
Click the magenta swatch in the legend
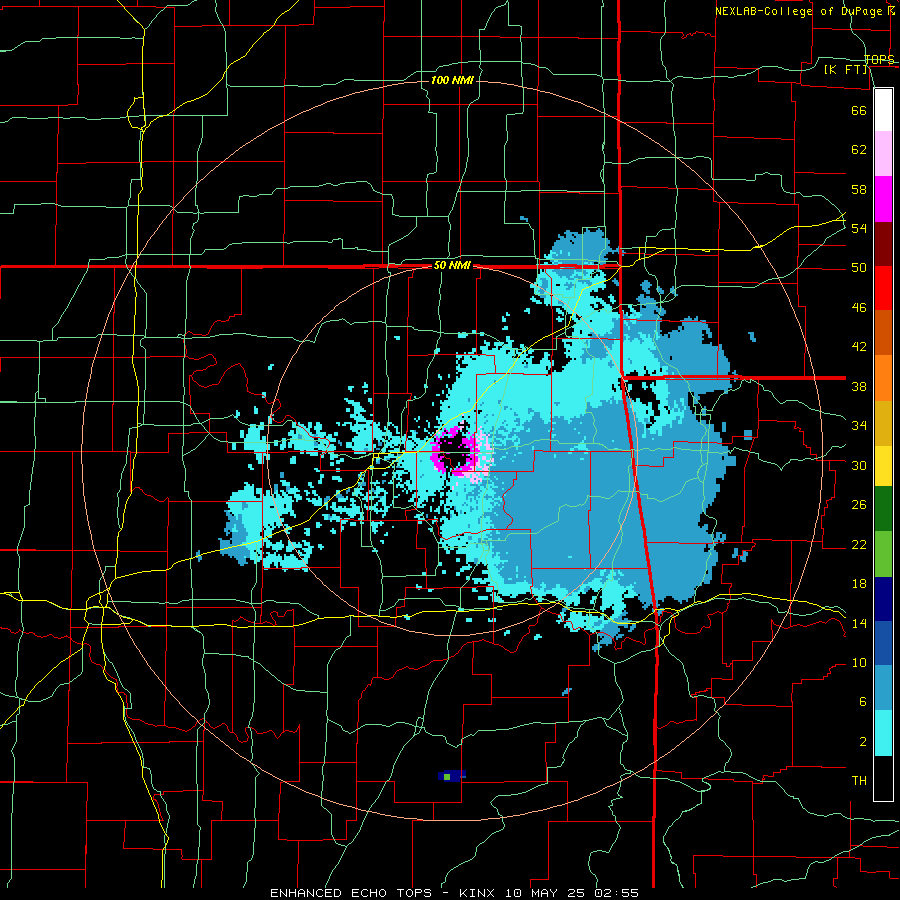point(883,199)
